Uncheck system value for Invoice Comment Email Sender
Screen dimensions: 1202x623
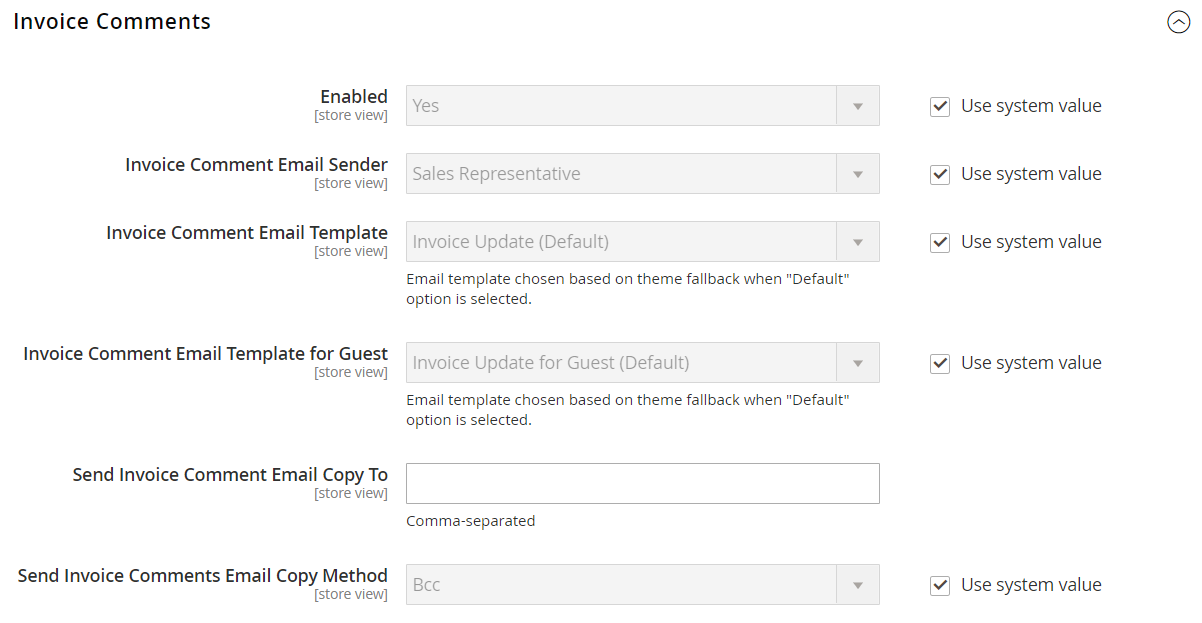point(940,174)
